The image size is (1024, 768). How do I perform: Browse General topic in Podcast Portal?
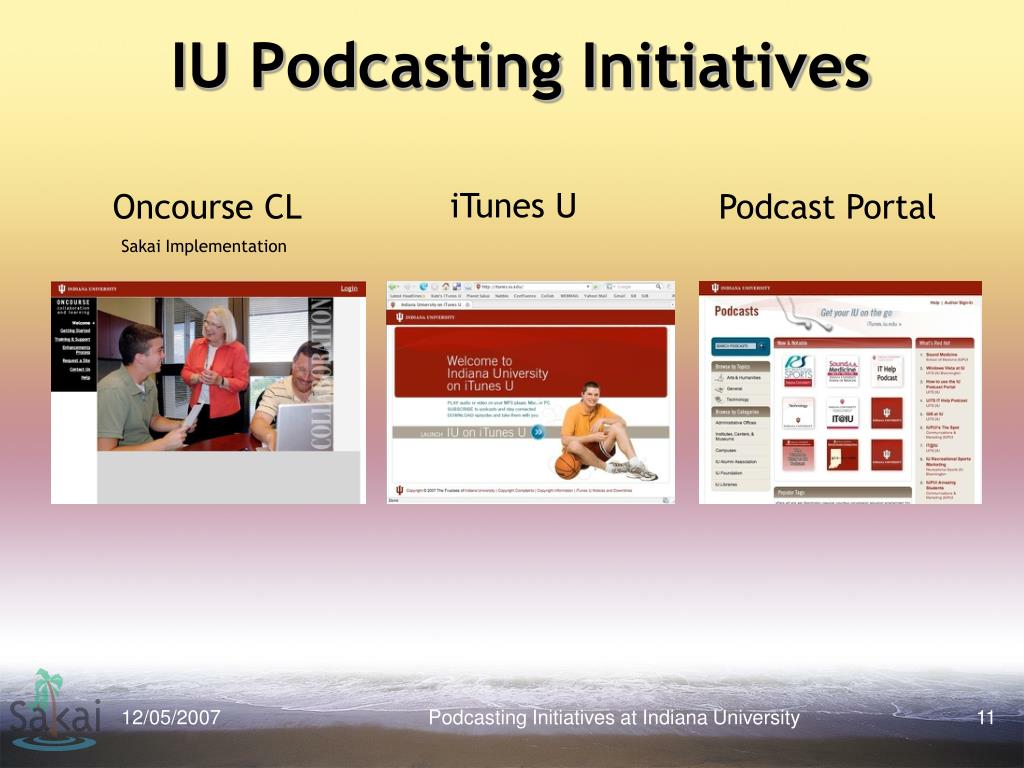735,389
